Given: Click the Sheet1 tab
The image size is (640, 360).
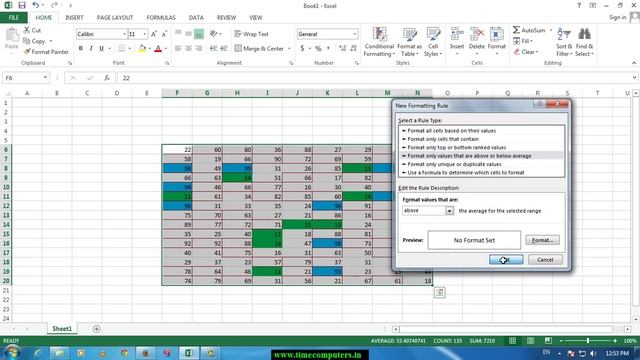Looking at the screenshot, I should 62,329.
